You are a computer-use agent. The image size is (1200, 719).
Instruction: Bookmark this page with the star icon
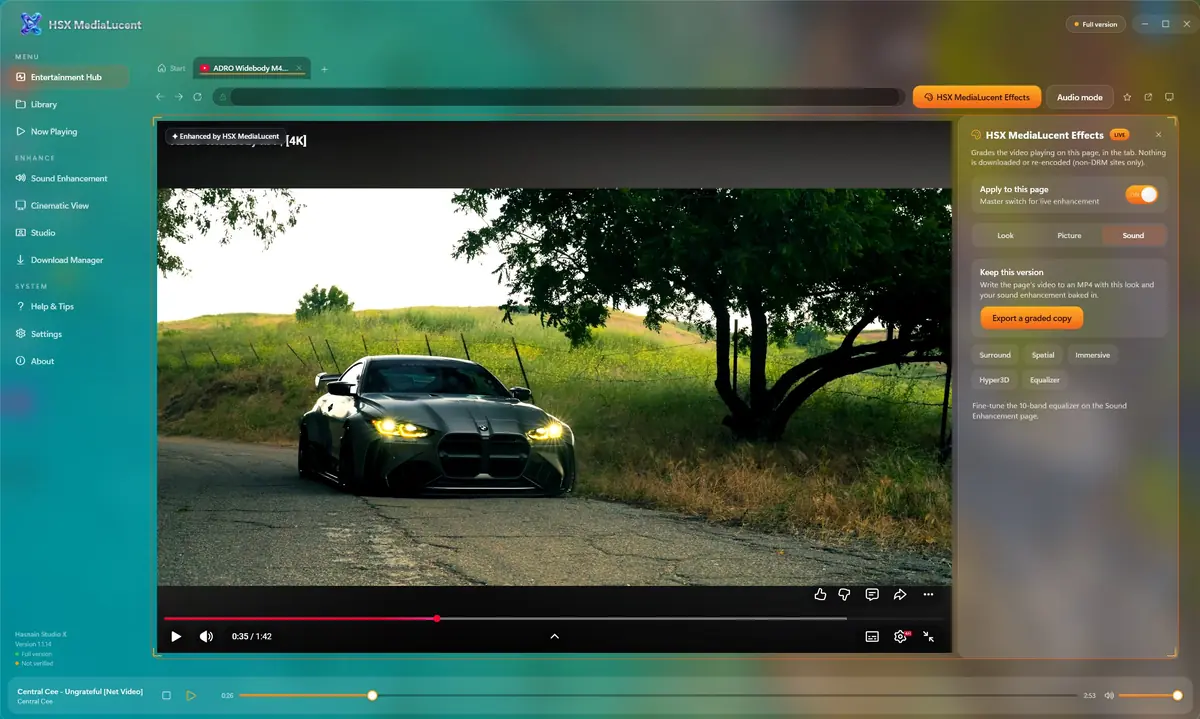pos(1127,97)
